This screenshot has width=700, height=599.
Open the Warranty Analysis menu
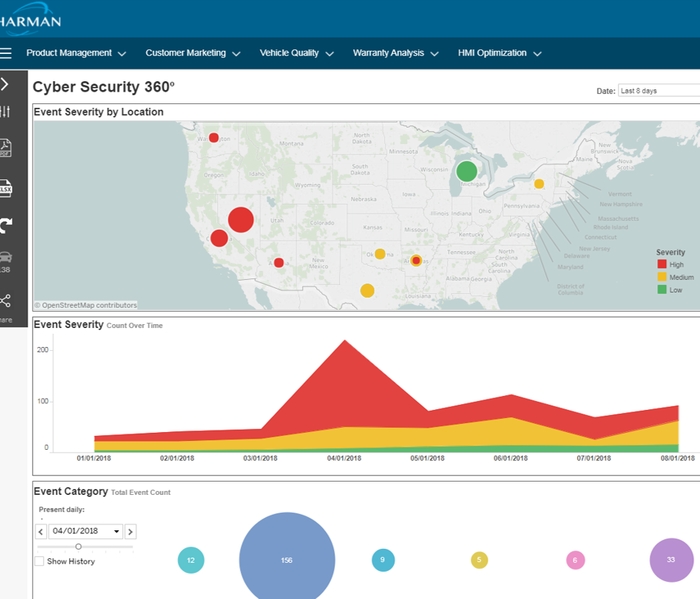[x=396, y=53]
